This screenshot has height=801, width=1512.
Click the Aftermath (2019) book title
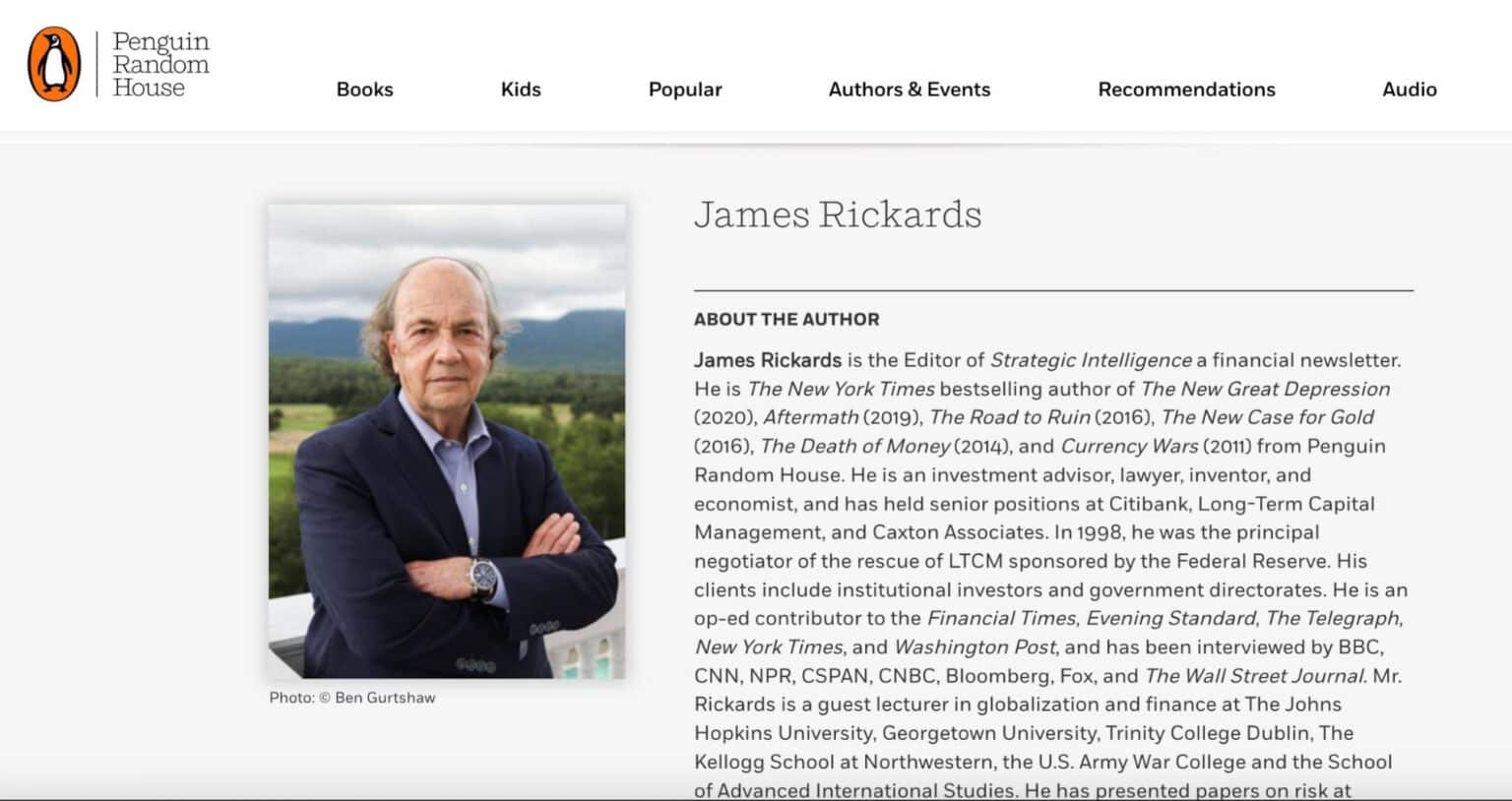pos(810,417)
